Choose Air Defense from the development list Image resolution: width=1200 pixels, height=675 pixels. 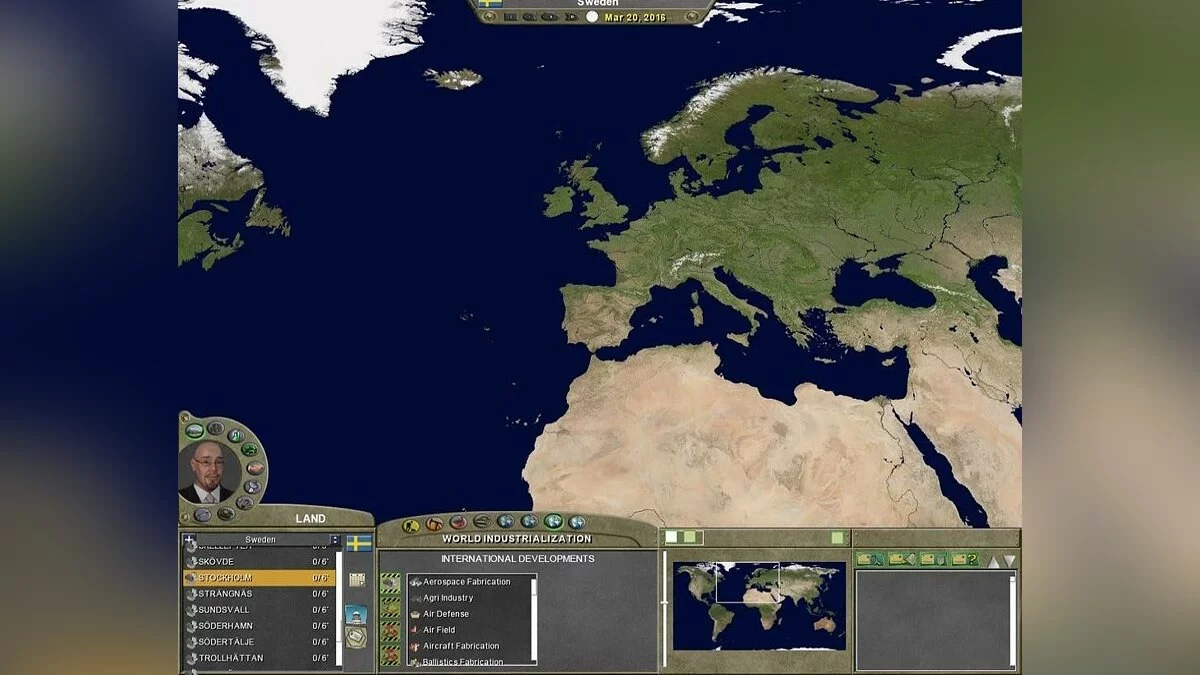coord(445,614)
